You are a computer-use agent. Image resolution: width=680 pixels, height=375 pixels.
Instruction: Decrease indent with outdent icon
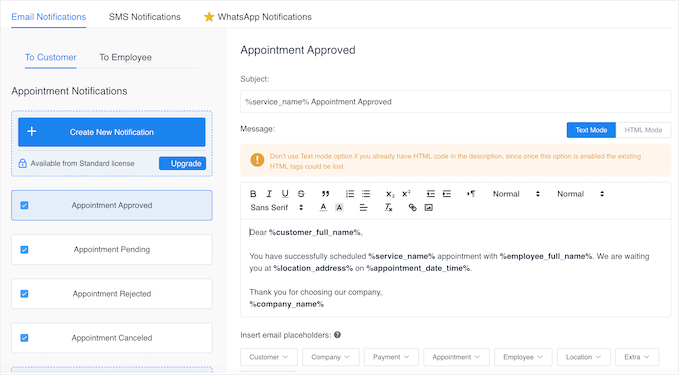pyautogui.click(x=430, y=194)
